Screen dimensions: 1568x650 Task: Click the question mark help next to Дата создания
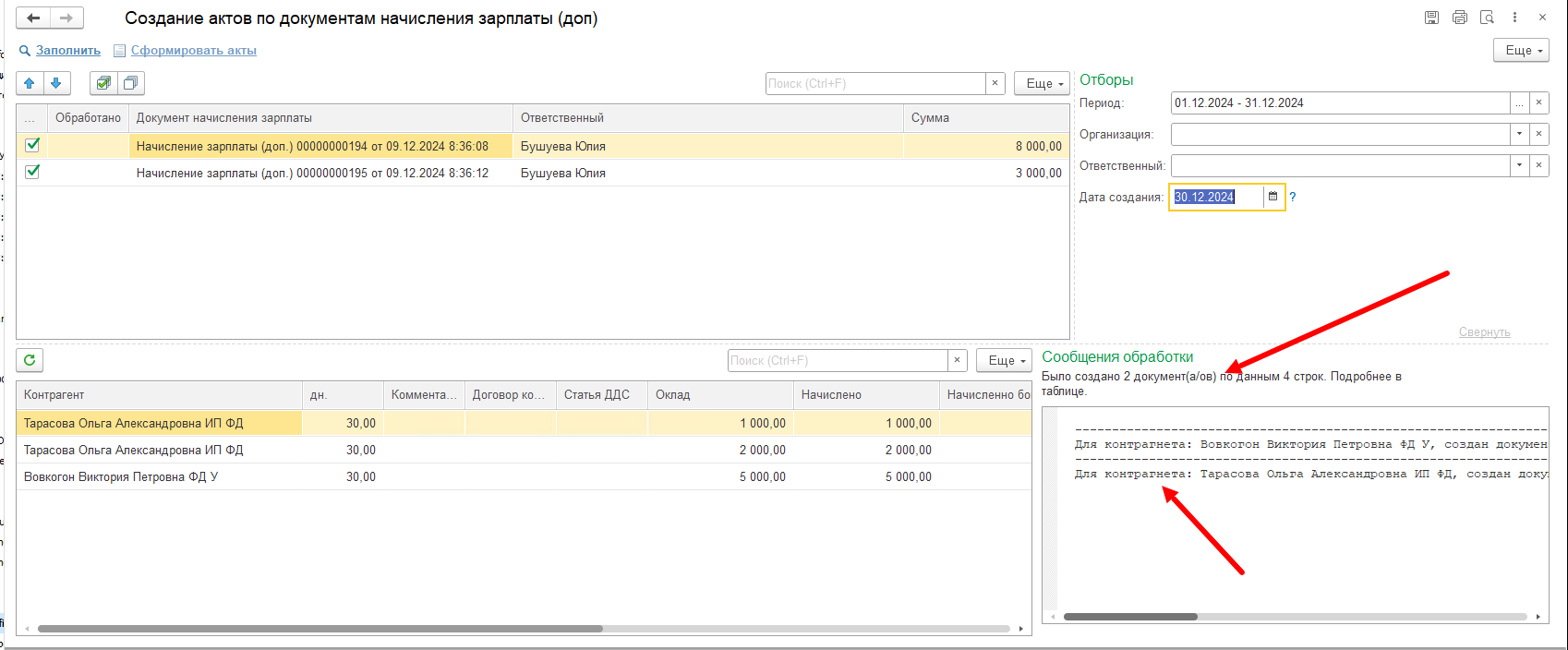point(1293,197)
